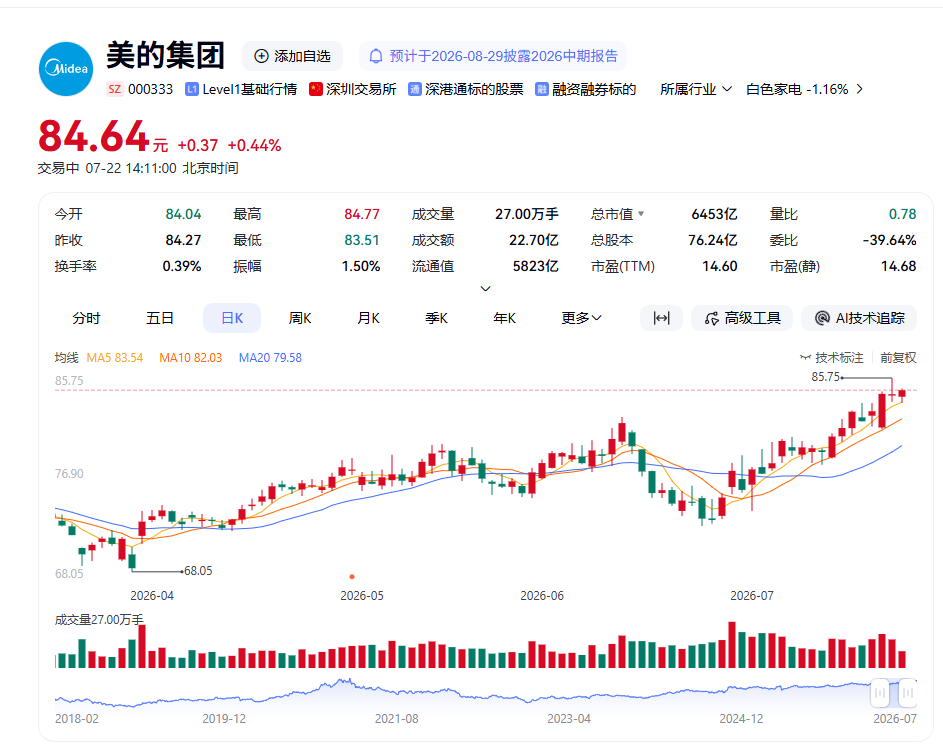
Task: Click the 委比 value -39.64%
Action: (889, 240)
